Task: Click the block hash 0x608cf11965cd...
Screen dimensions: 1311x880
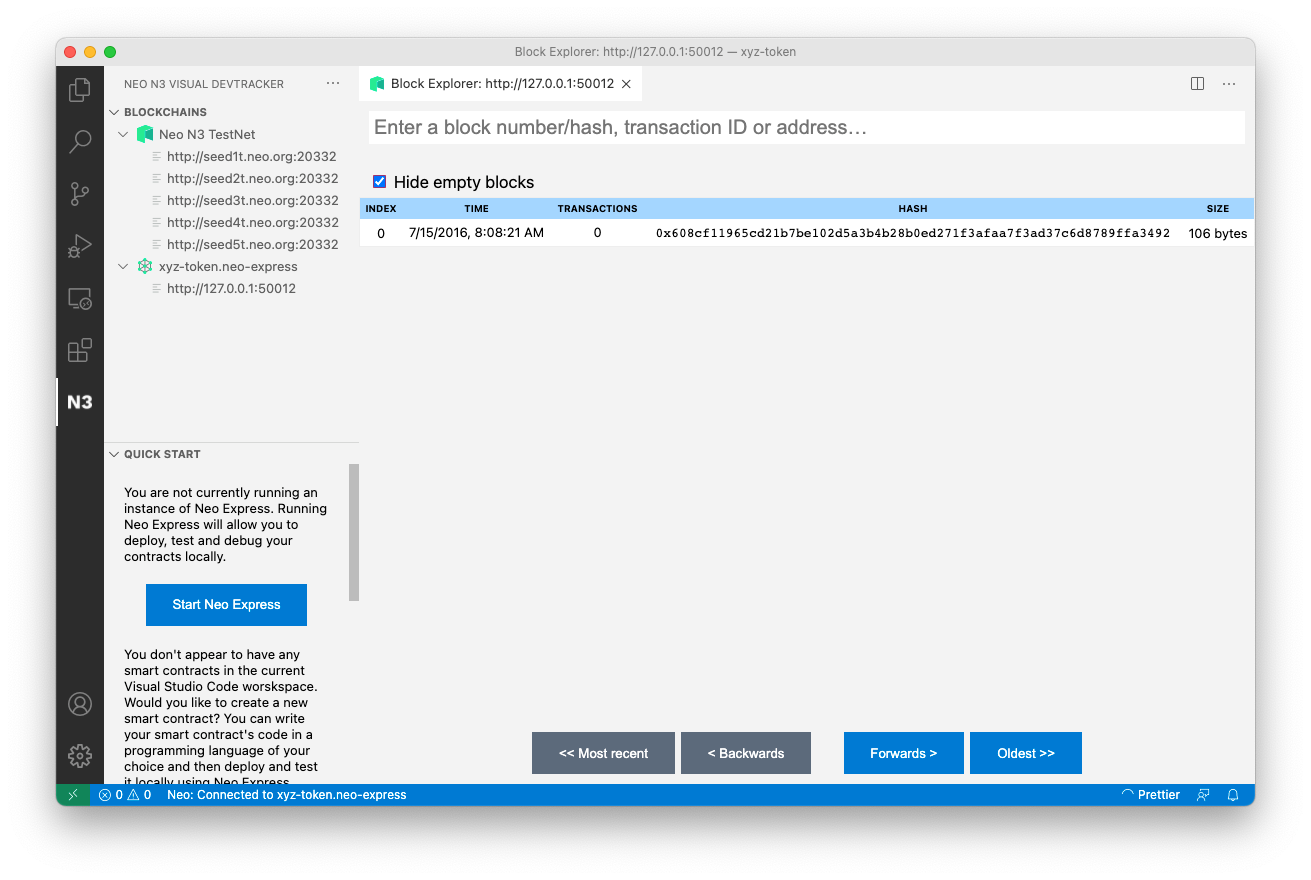Action: (x=913, y=233)
